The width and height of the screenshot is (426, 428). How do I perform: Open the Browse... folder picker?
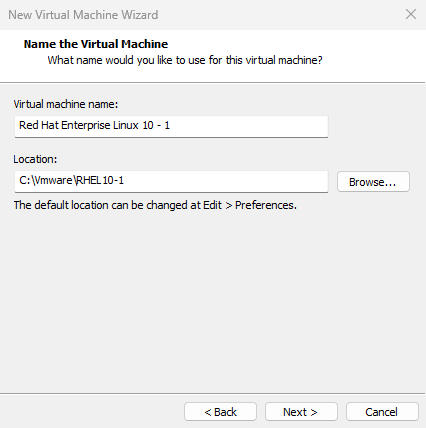click(373, 182)
